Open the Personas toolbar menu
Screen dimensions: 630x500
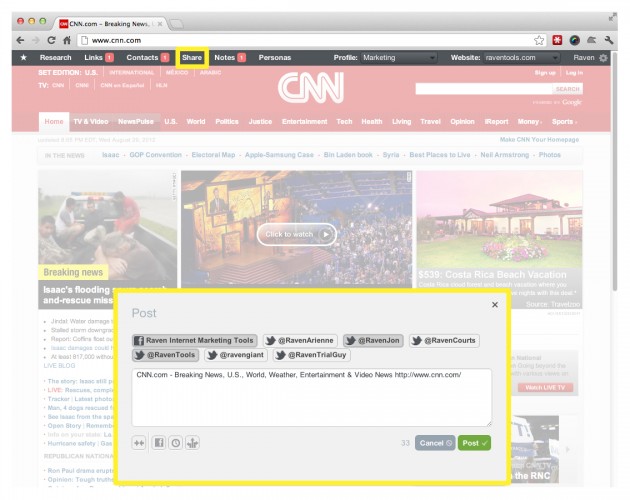[x=275, y=57]
